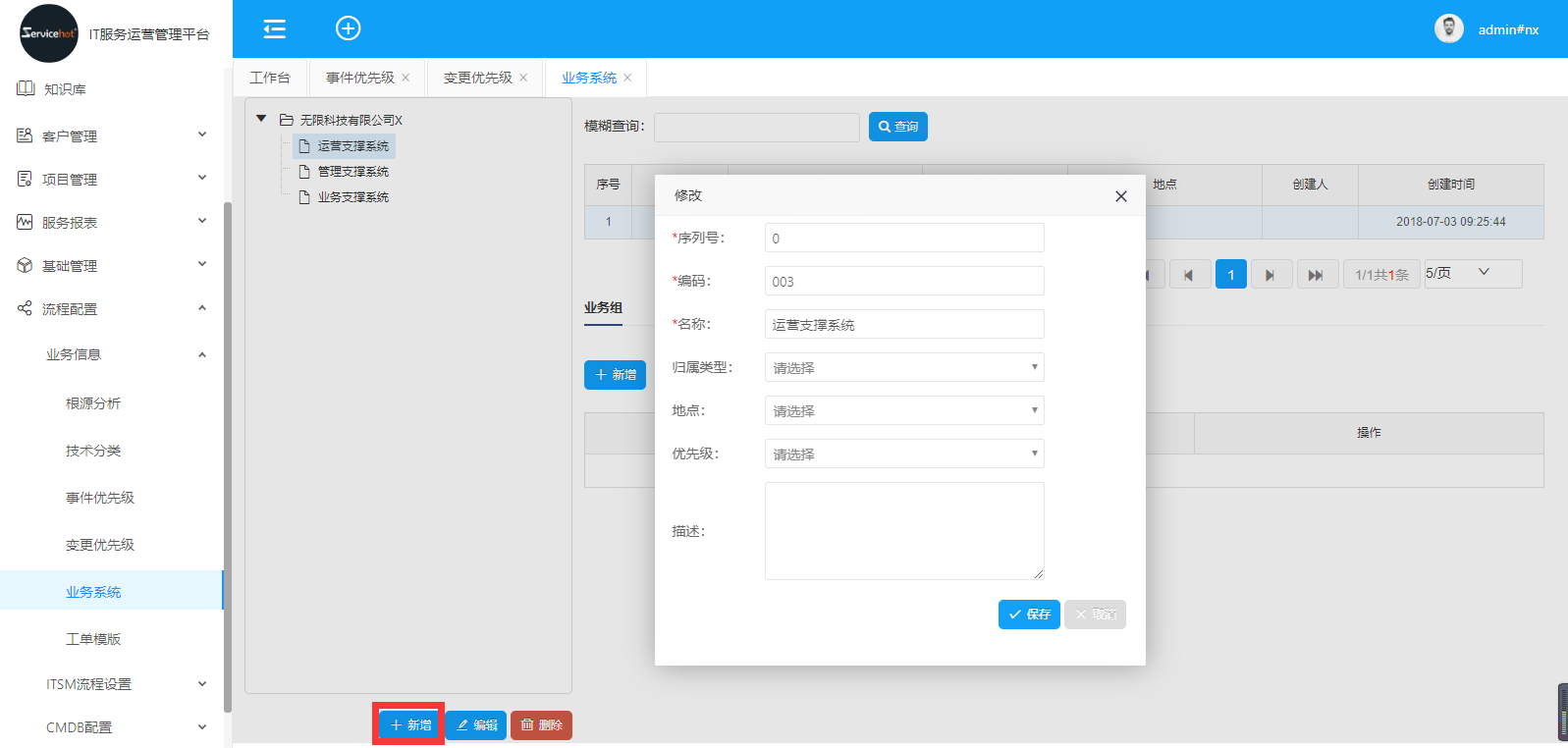Viewport: 1568px width, 748px height.
Task: Switch to the 变更优先级 tab
Action: [477, 78]
